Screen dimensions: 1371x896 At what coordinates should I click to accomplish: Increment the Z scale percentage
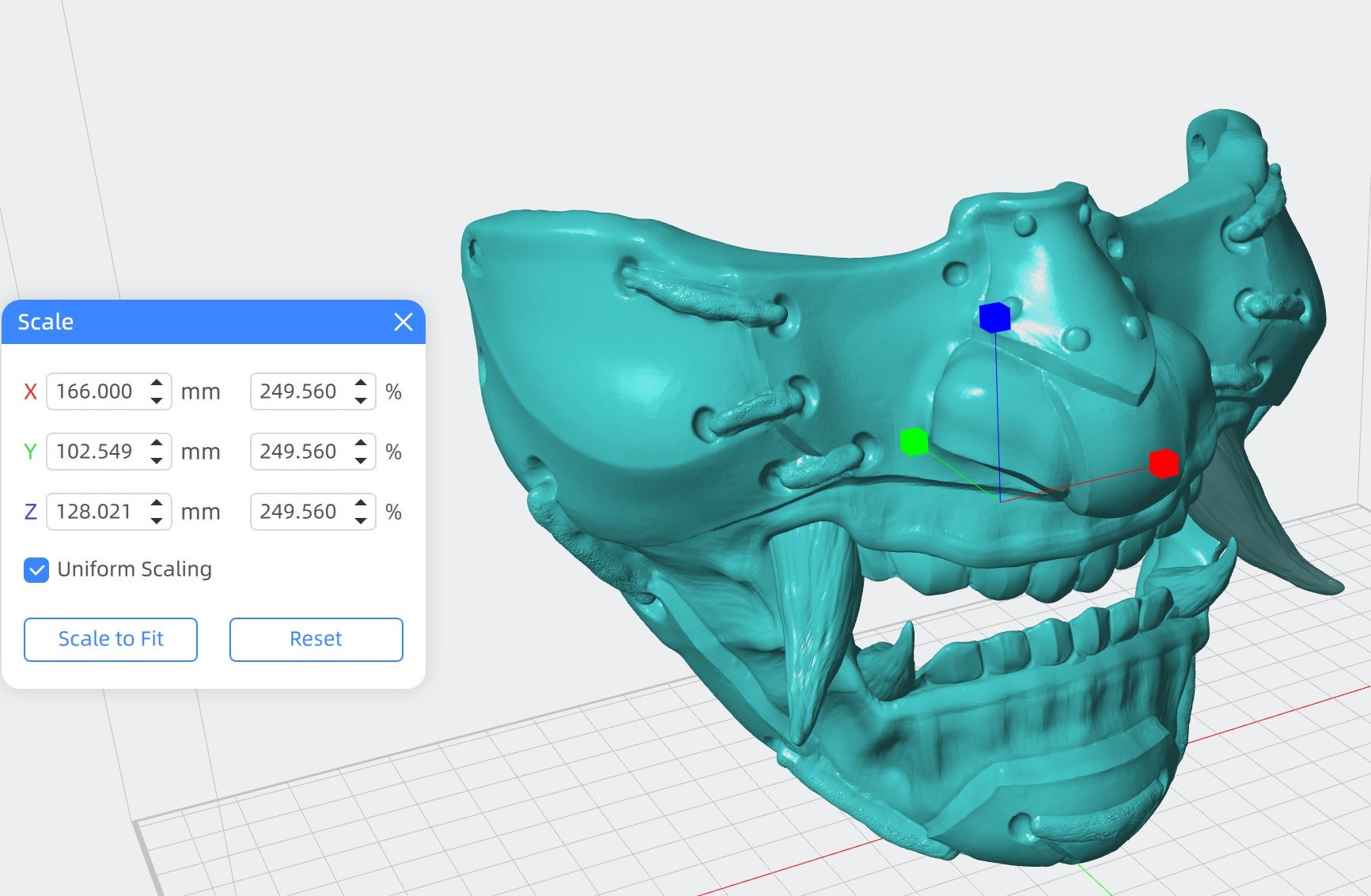pos(360,504)
